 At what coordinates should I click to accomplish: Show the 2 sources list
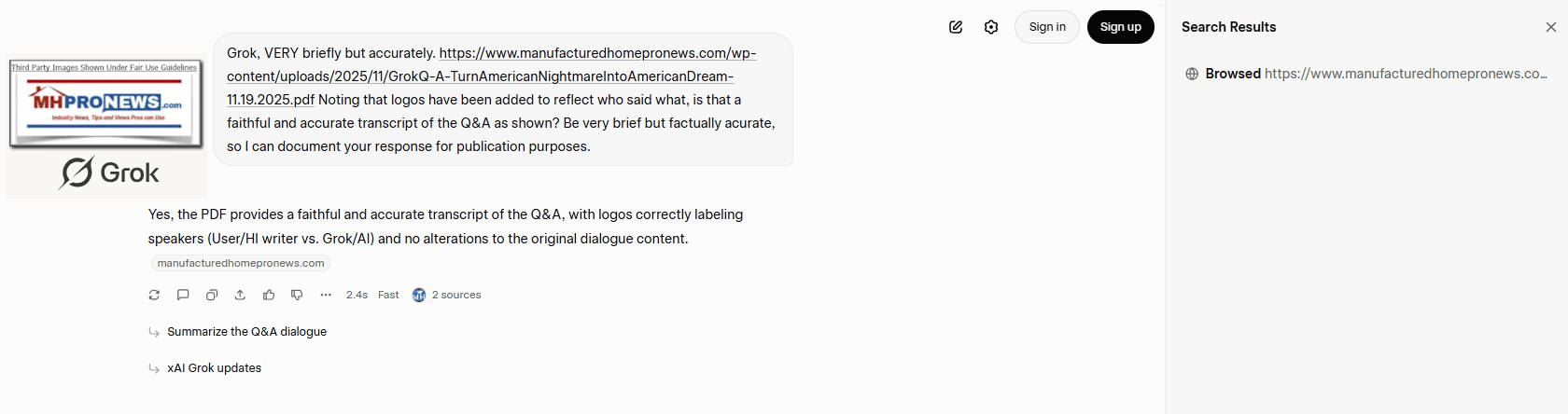coord(447,295)
